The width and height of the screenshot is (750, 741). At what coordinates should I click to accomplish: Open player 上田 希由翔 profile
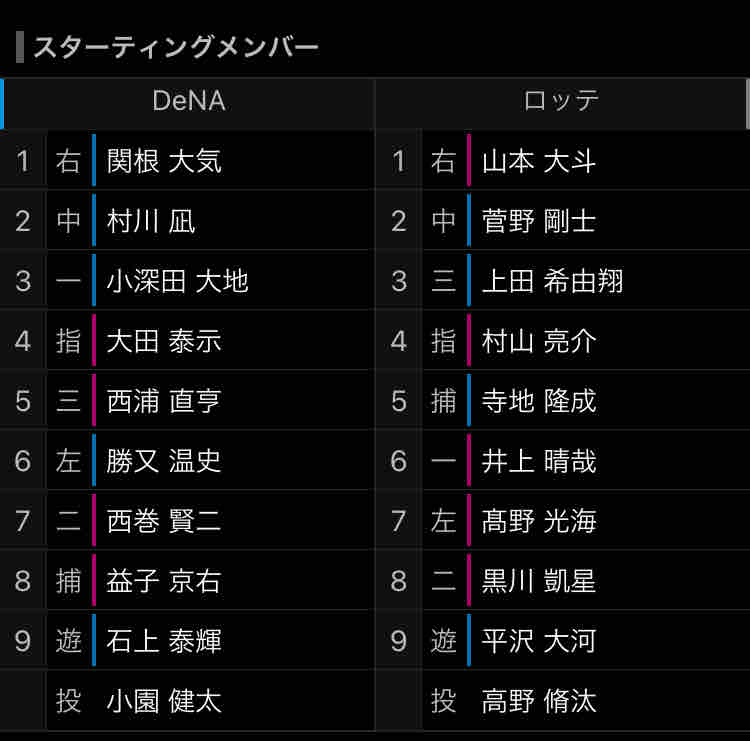click(x=552, y=281)
